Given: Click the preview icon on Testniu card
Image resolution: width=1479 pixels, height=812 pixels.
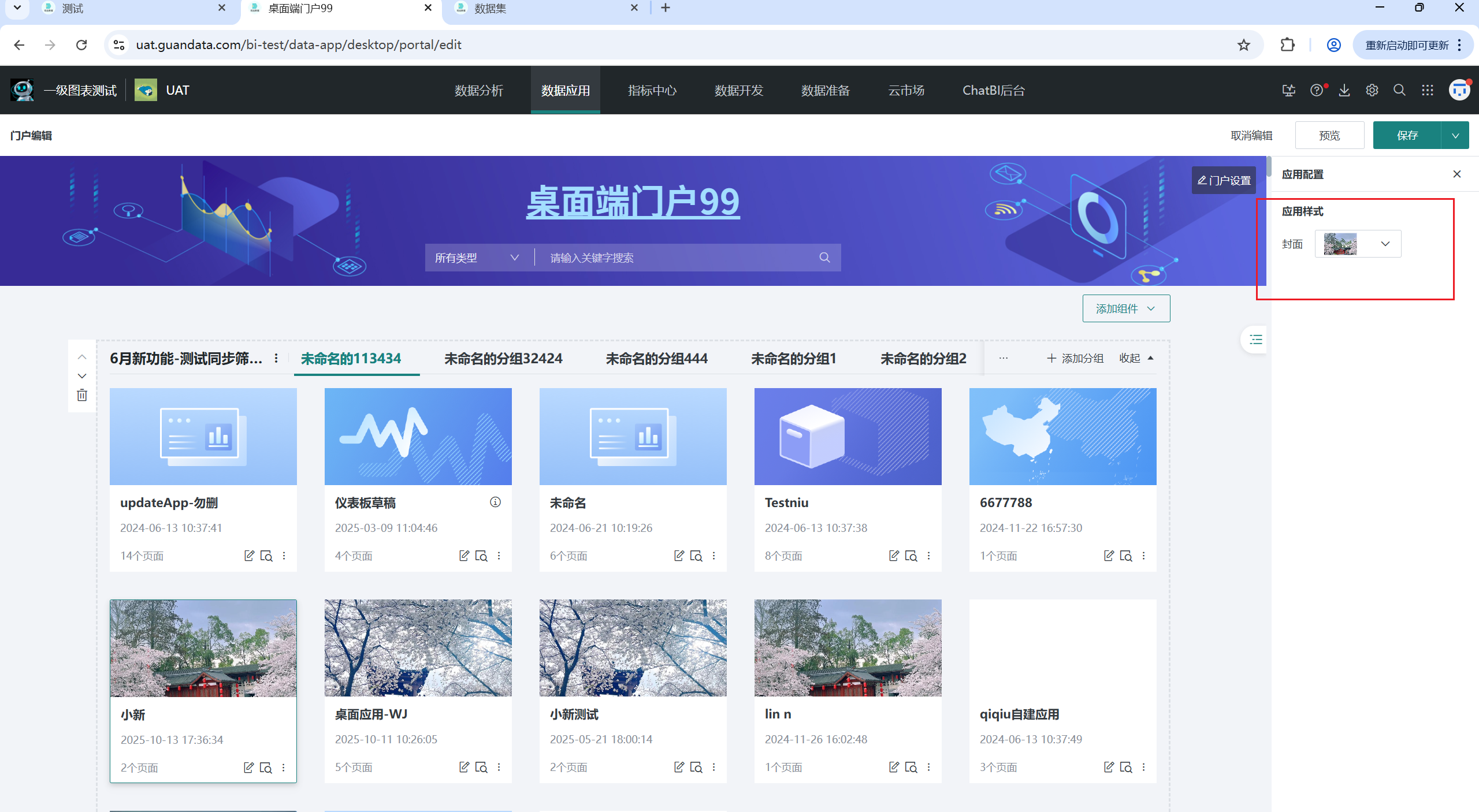Looking at the screenshot, I should coord(911,556).
